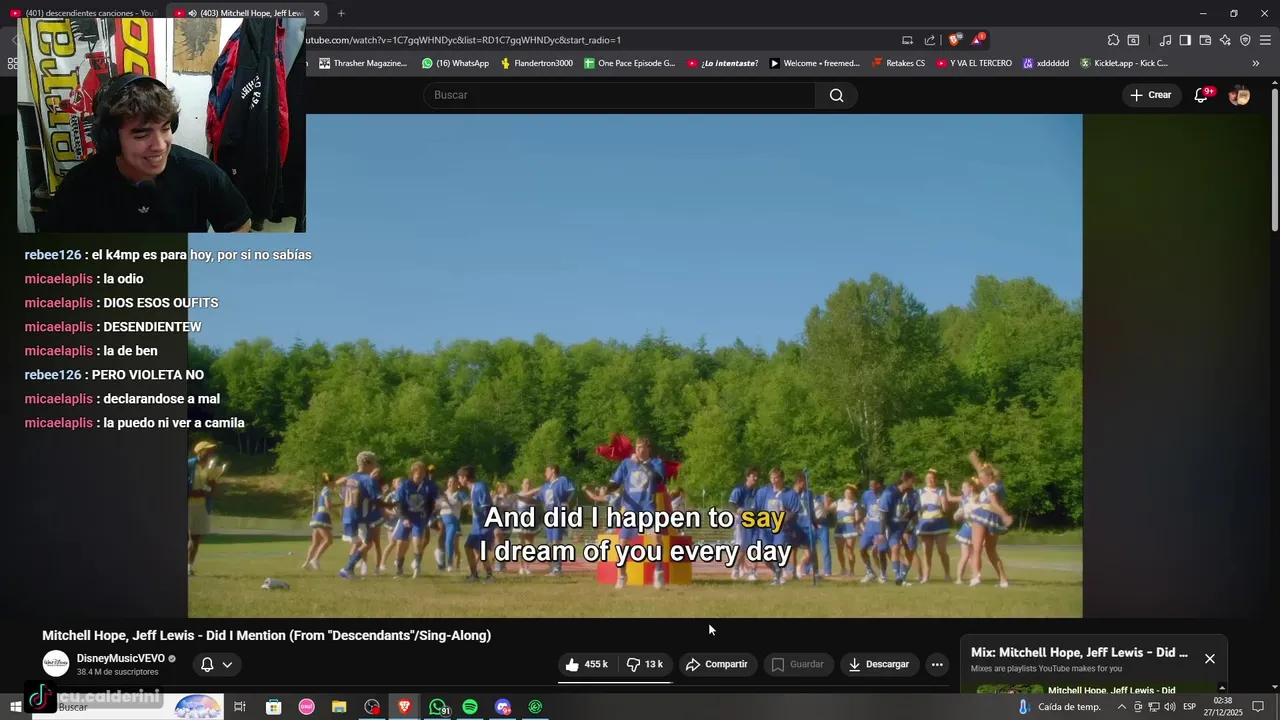Open the Retakes CS bookmark

tap(898, 63)
